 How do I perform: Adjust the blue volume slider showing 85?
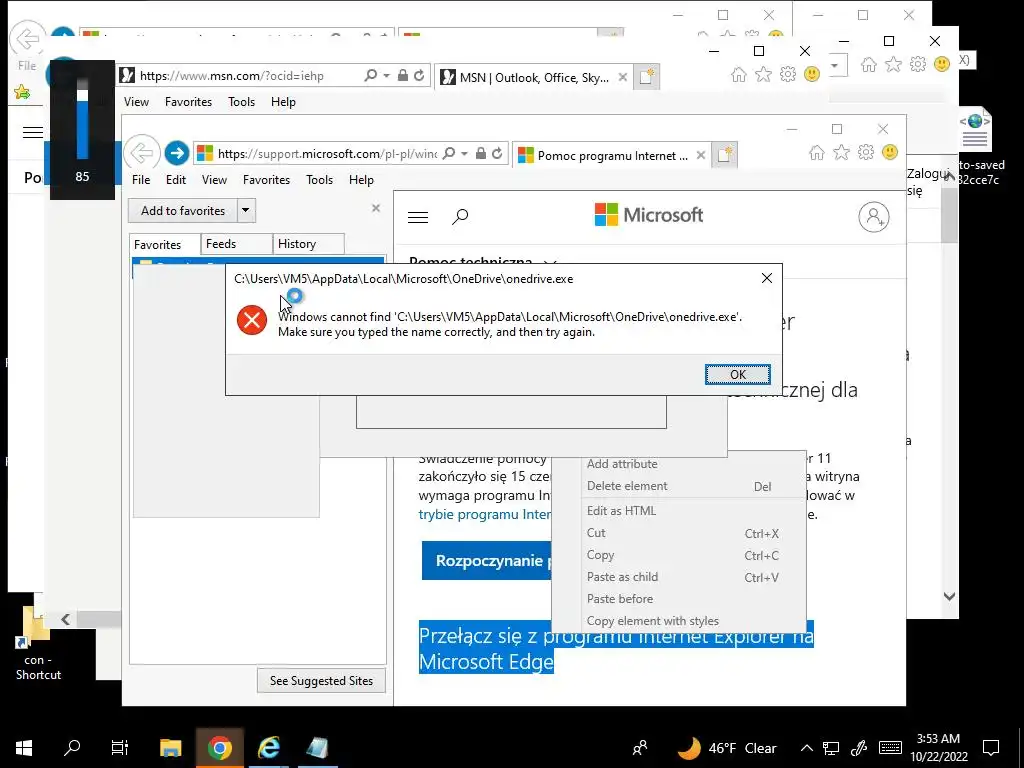(82, 118)
